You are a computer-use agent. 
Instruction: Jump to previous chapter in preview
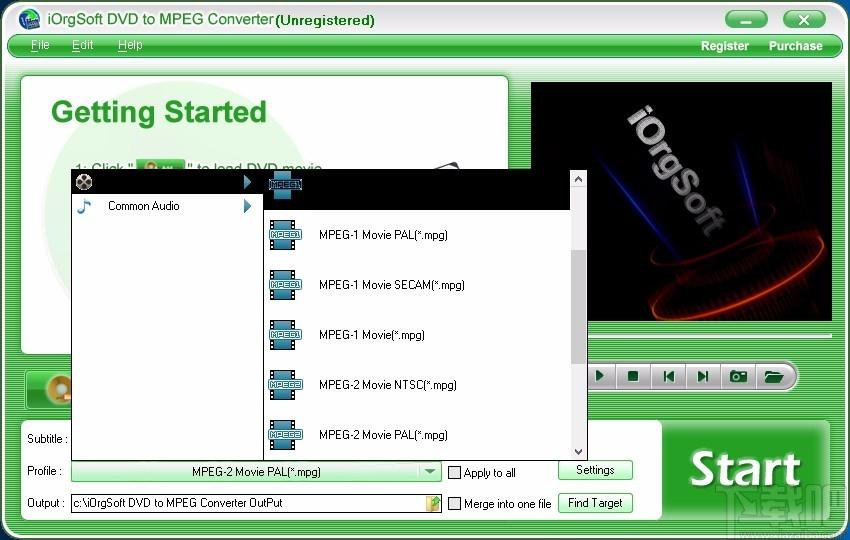click(668, 376)
